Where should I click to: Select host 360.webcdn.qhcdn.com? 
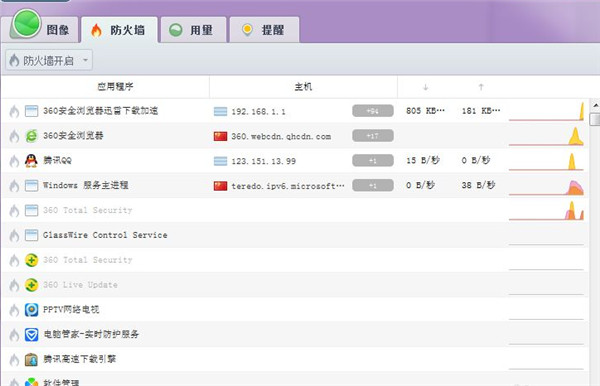tap(281, 137)
